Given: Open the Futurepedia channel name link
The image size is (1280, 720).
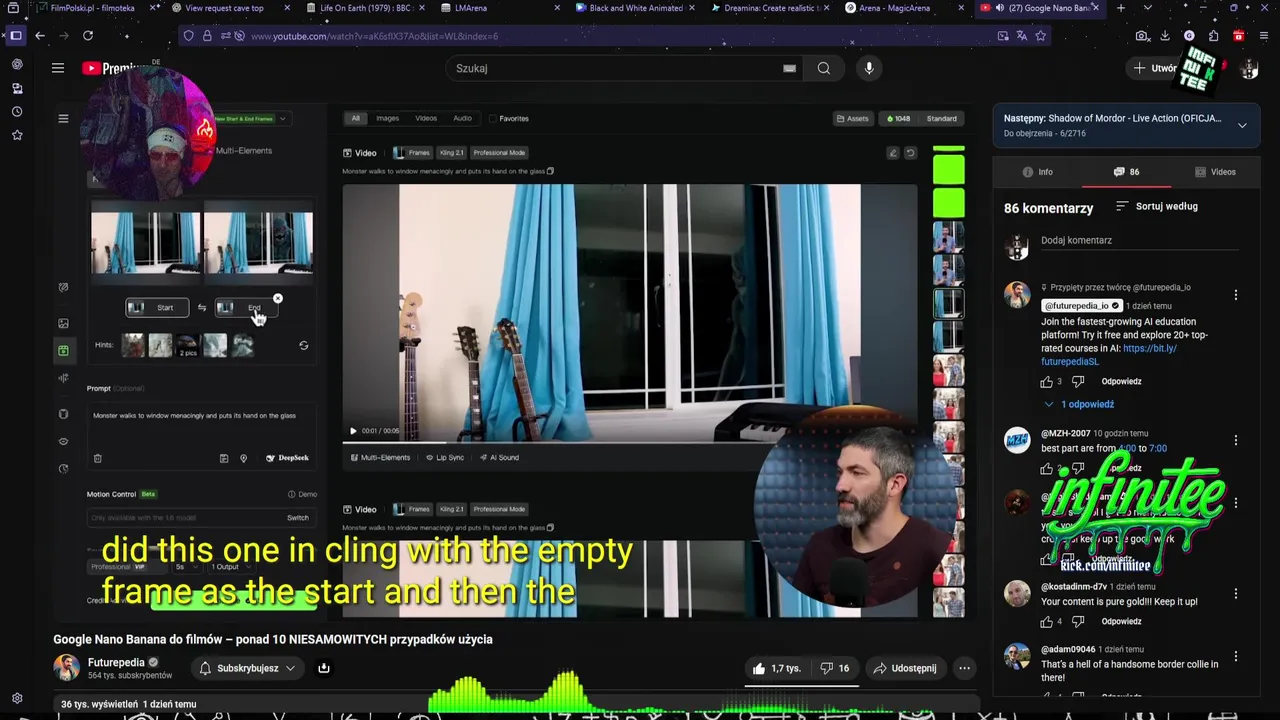Looking at the screenshot, I should point(116,662).
